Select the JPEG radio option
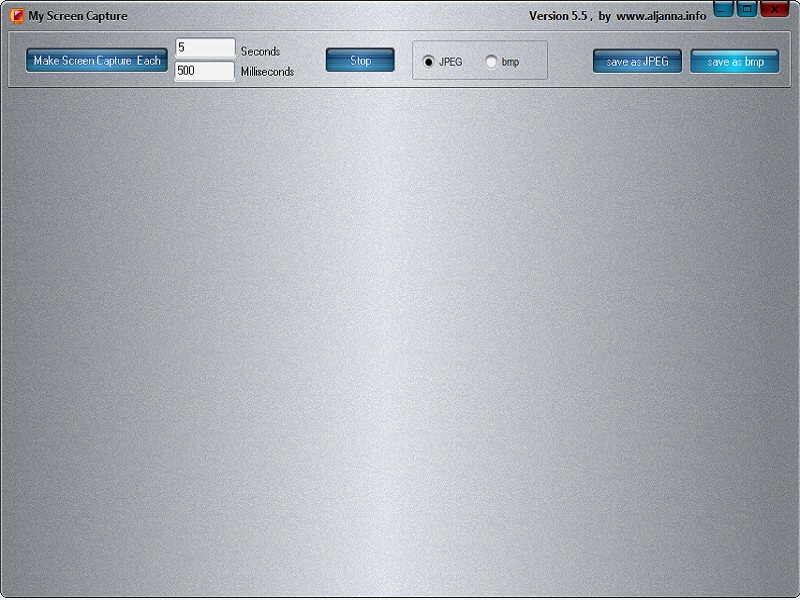The height and width of the screenshot is (600, 800). click(442, 62)
